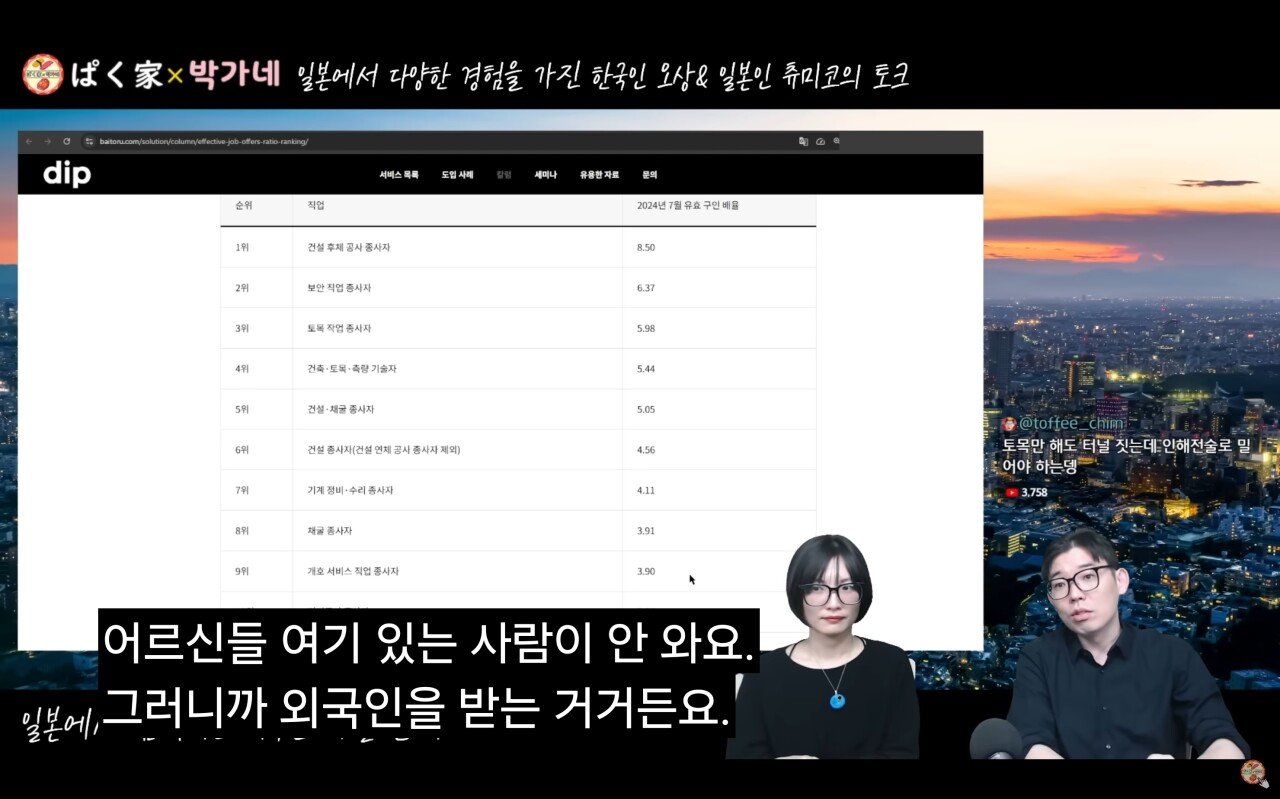Image resolution: width=1280 pixels, height=799 pixels.
Task: Go to the 세미나 page
Action: pos(545,175)
